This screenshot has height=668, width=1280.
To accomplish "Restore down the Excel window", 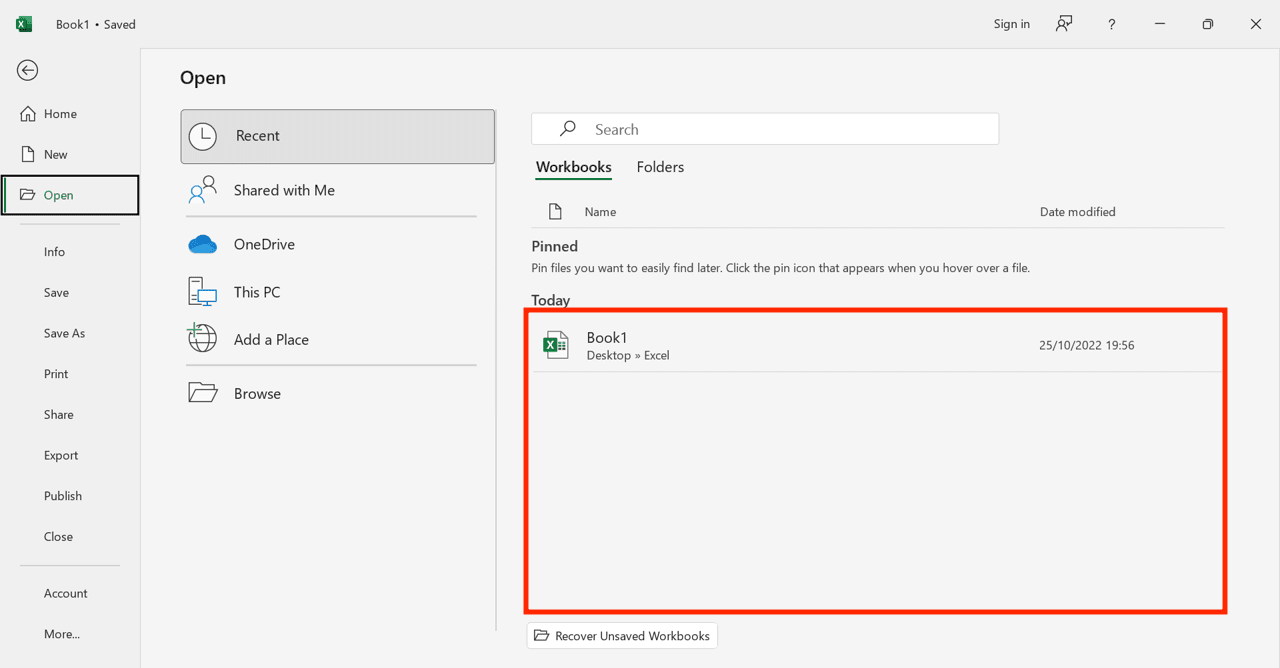I will click(x=1208, y=24).
